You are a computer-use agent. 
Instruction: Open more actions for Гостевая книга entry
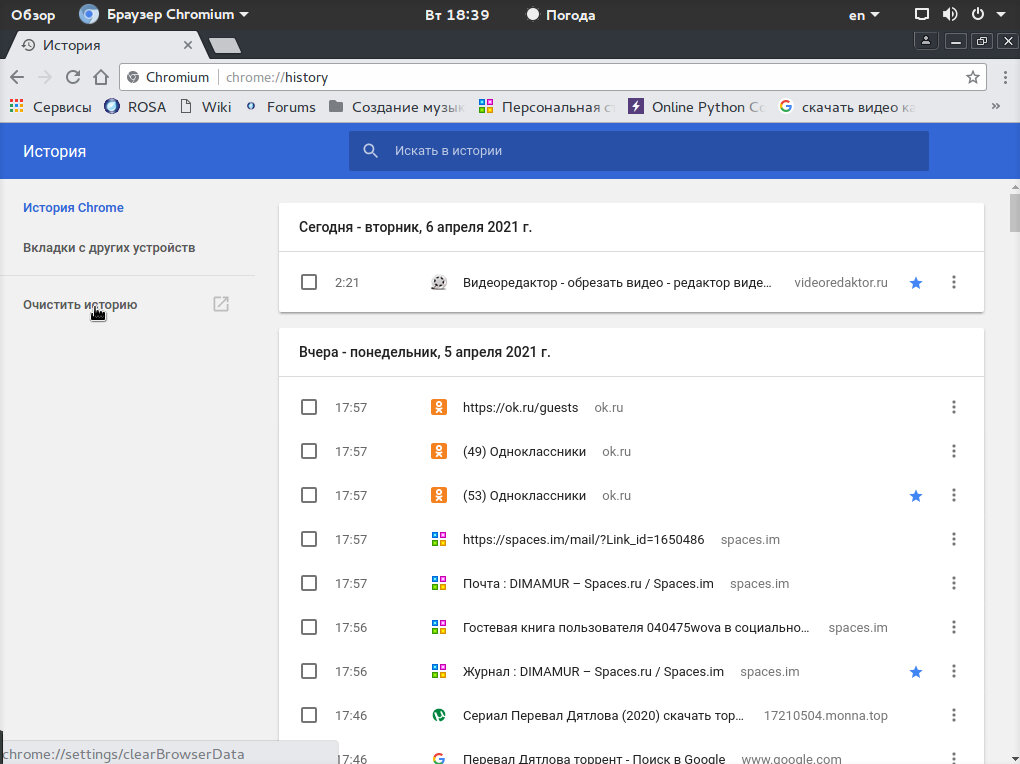point(954,627)
